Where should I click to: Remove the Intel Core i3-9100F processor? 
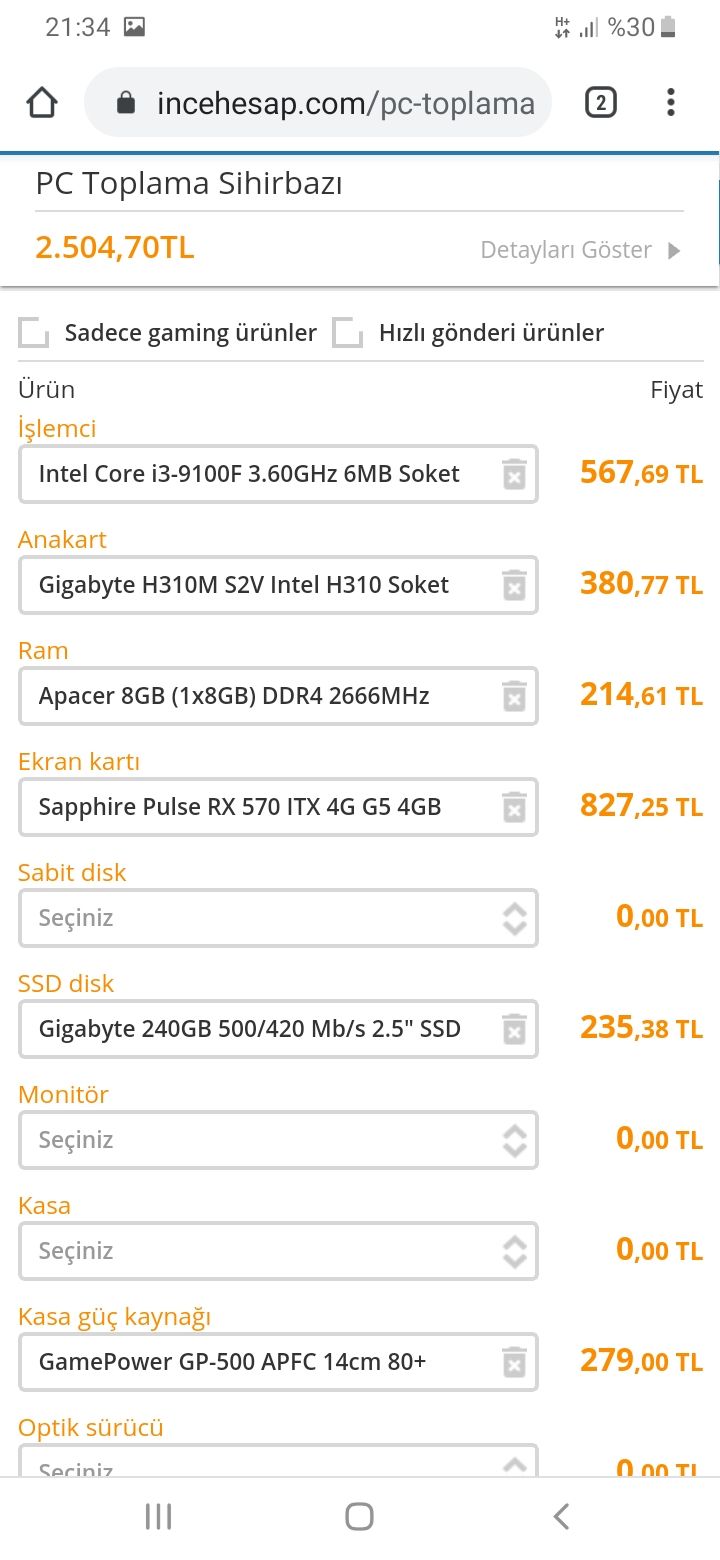tap(513, 474)
